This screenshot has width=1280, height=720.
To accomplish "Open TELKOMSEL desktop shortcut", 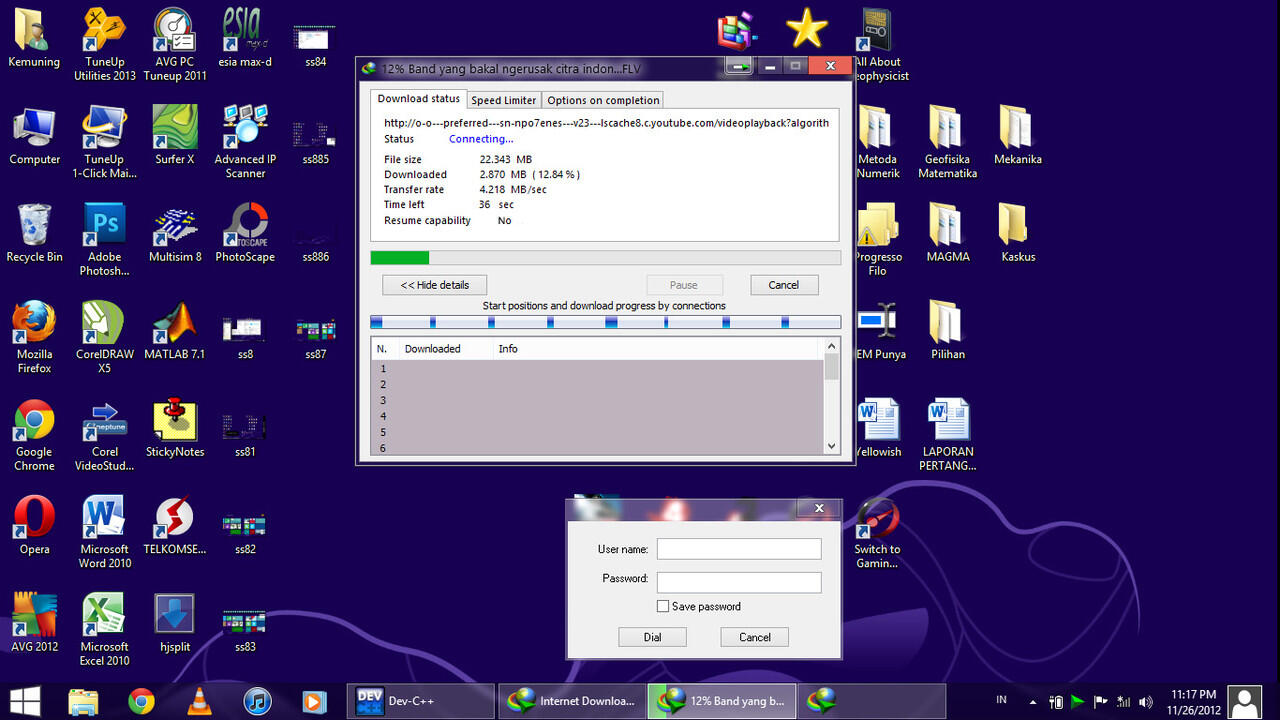I will 175,526.
